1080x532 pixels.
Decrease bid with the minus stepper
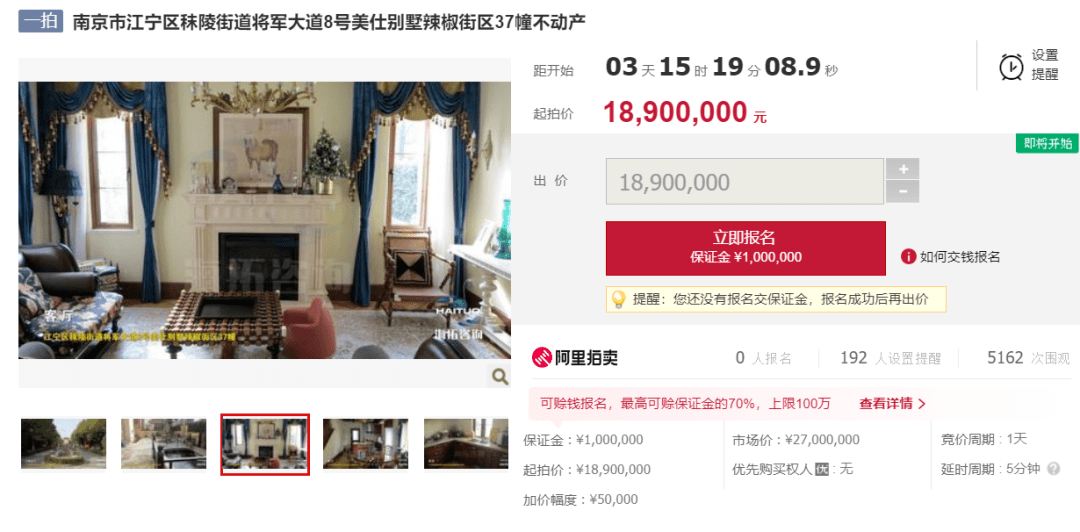902,192
